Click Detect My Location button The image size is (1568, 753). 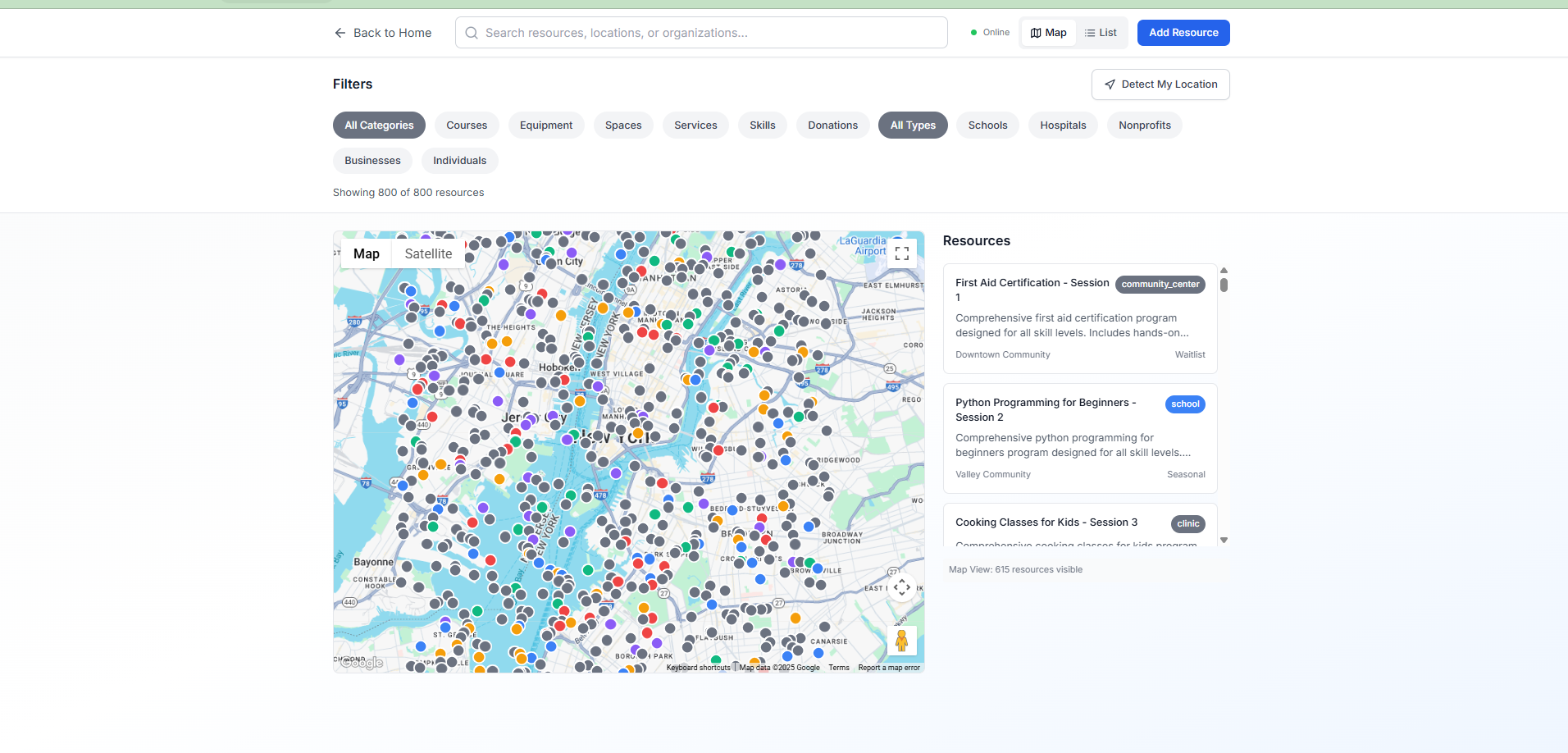(x=1160, y=84)
